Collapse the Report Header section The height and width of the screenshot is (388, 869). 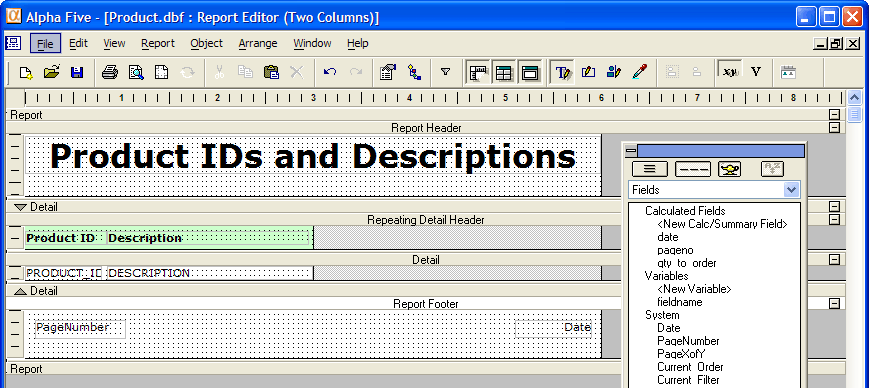834,127
